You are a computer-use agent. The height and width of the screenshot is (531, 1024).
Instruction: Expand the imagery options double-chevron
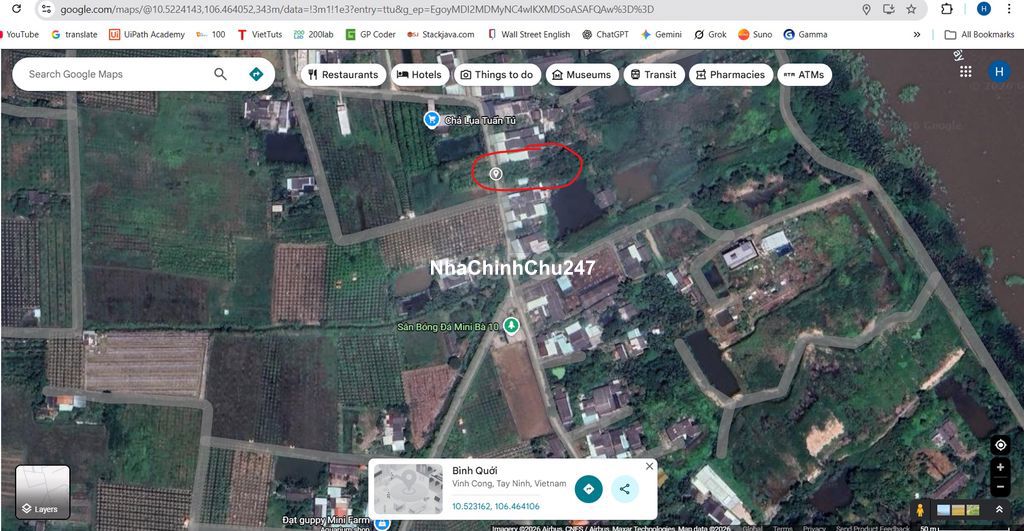point(999,510)
